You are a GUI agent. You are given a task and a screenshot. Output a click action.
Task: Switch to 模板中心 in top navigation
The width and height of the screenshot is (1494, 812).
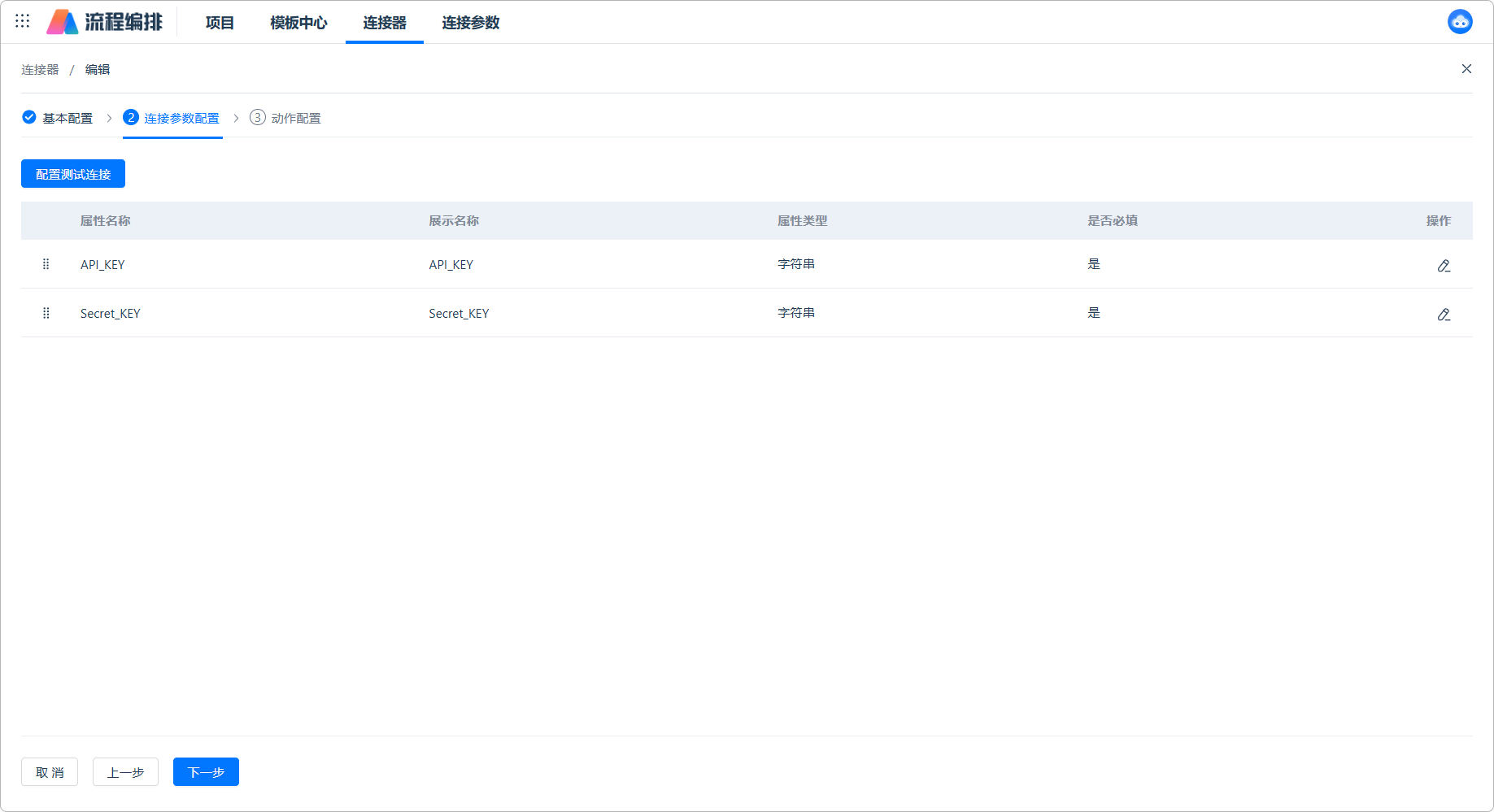click(298, 23)
